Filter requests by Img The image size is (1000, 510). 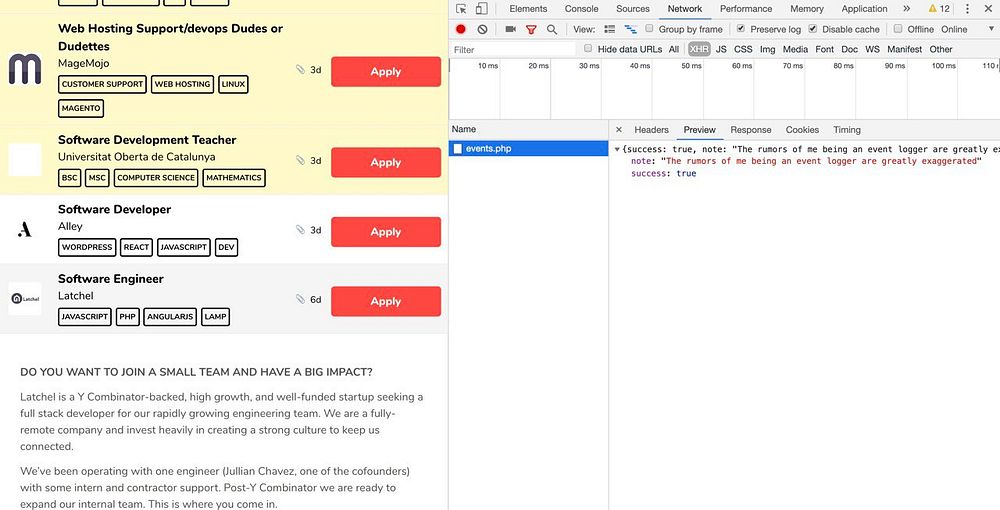coord(768,49)
